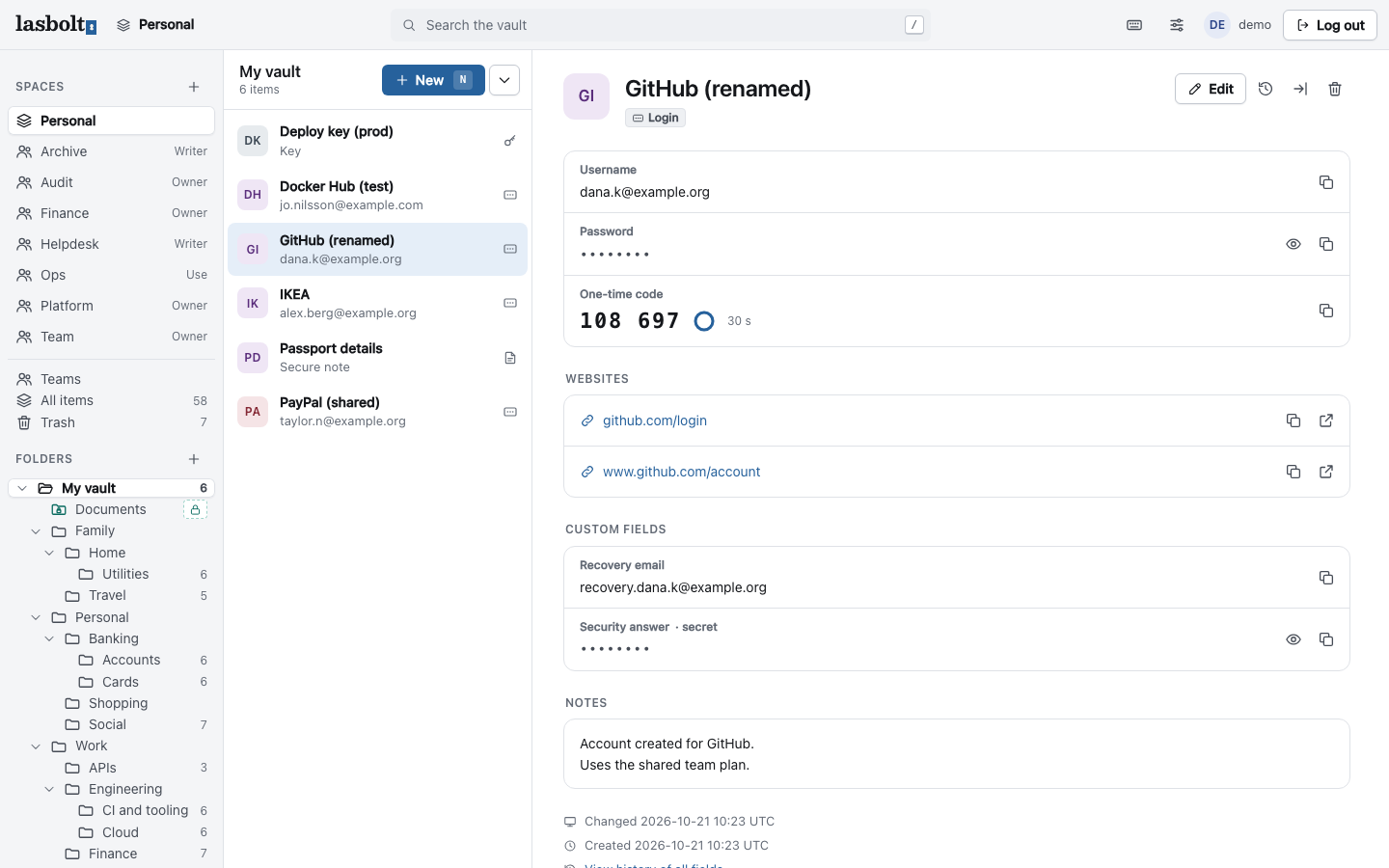The height and width of the screenshot is (868, 1389).
Task: Collapse the My vault folder tree
Action: click(x=22, y=488)
